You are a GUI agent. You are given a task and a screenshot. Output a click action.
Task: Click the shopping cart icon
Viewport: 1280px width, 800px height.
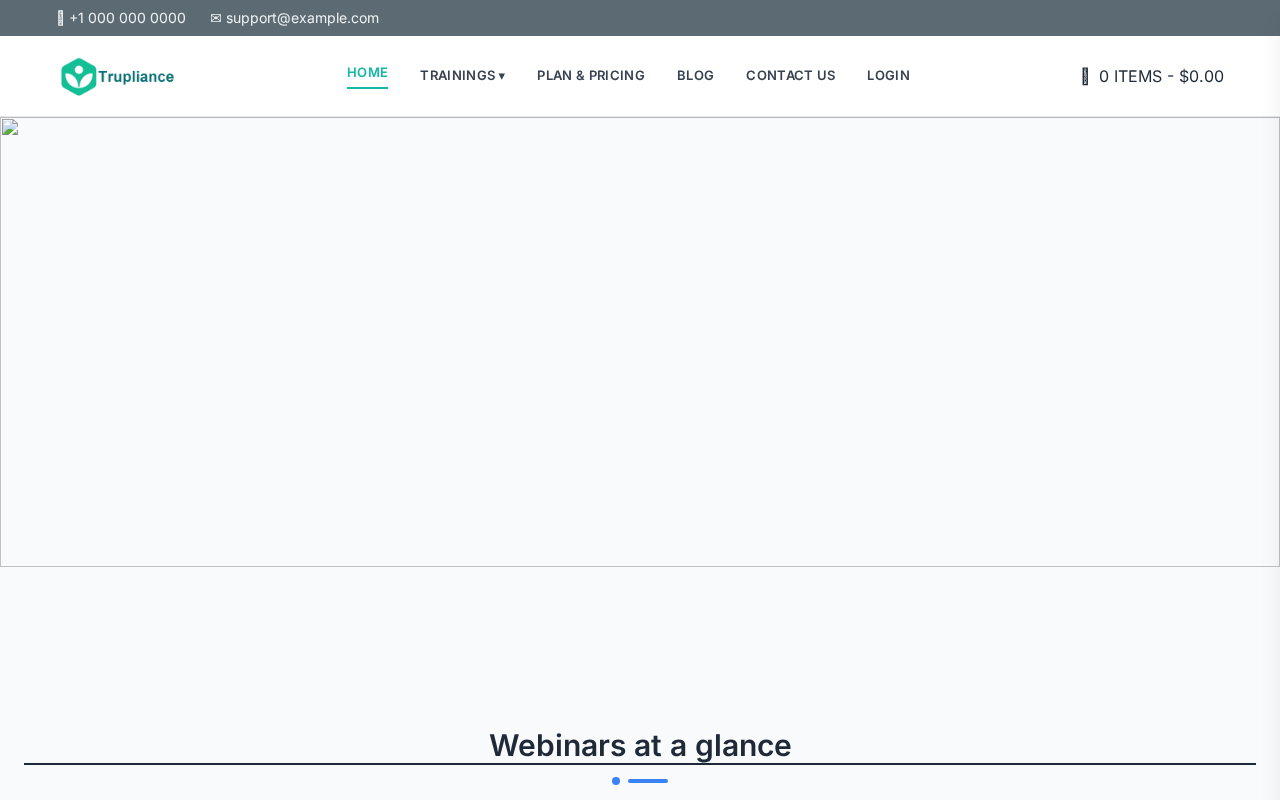(1085, 76)
